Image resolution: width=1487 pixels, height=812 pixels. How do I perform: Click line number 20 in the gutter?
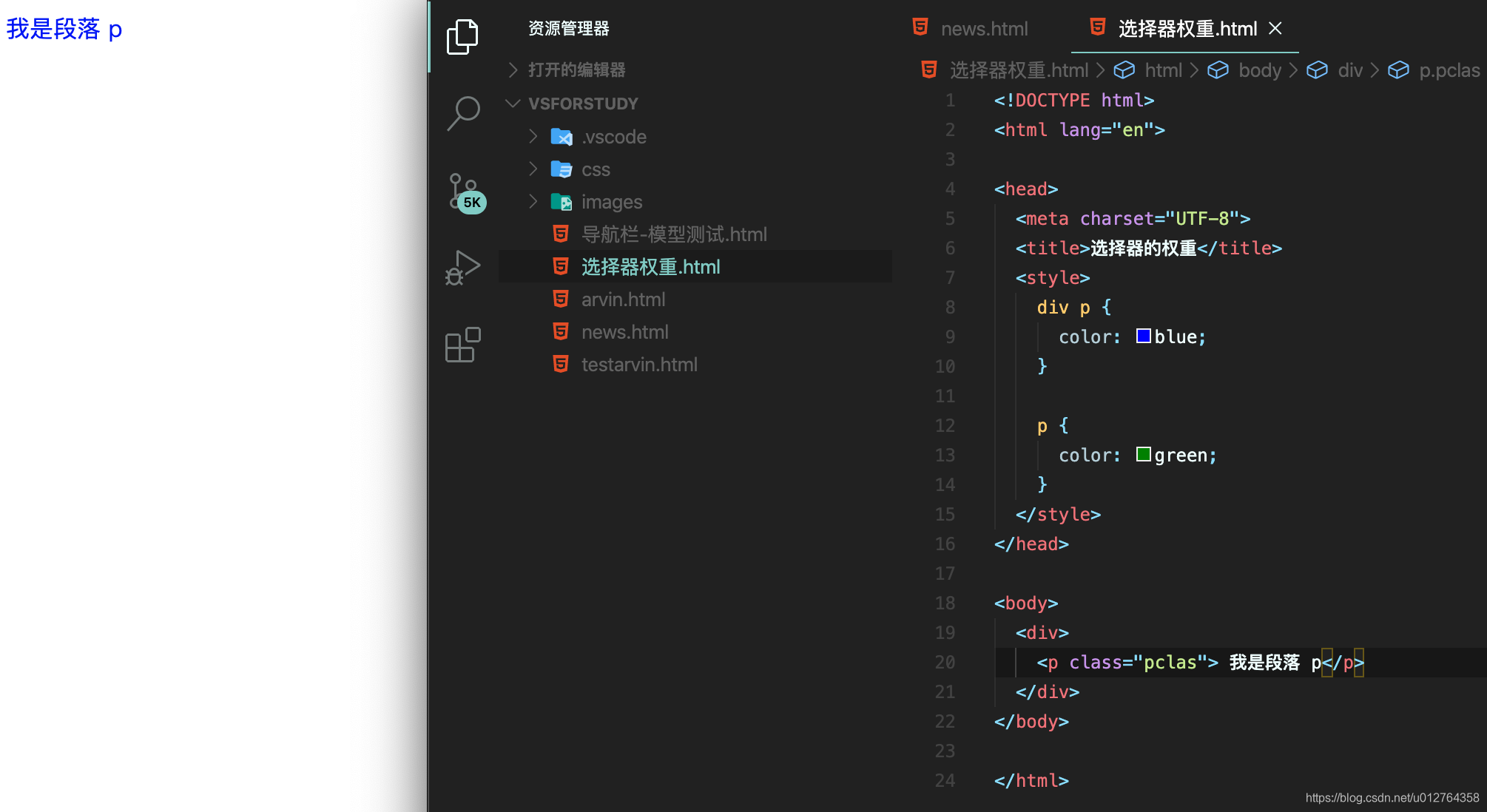pyautogui.click(x=945, y=662)
